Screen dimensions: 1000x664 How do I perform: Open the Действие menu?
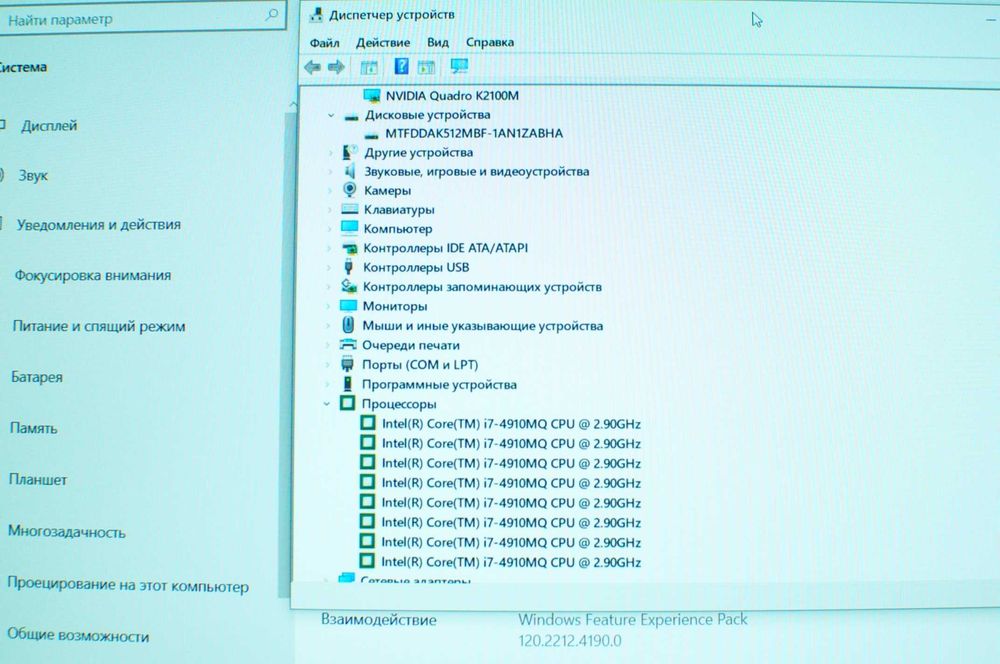point(383,43)
